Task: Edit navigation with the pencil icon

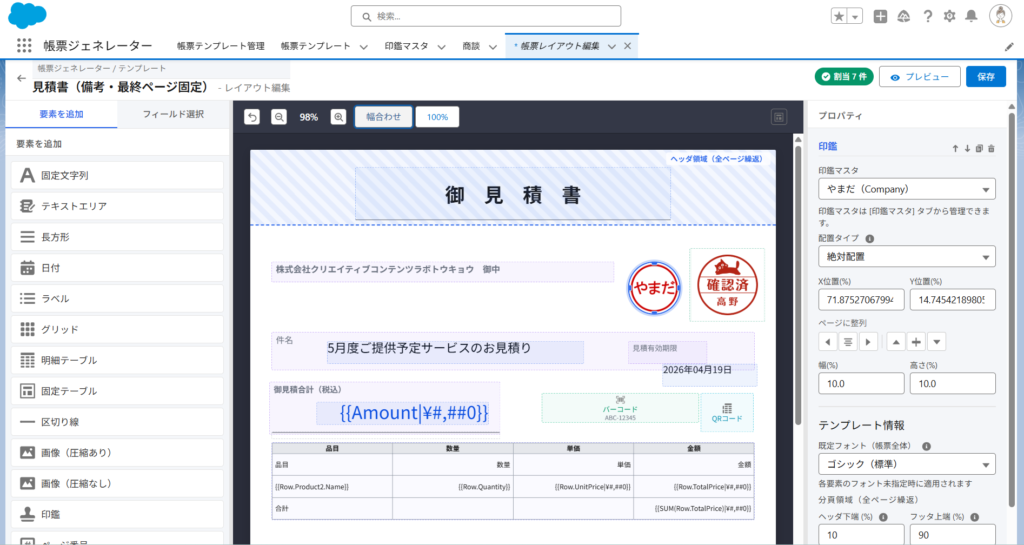Action: [1009, 46]
